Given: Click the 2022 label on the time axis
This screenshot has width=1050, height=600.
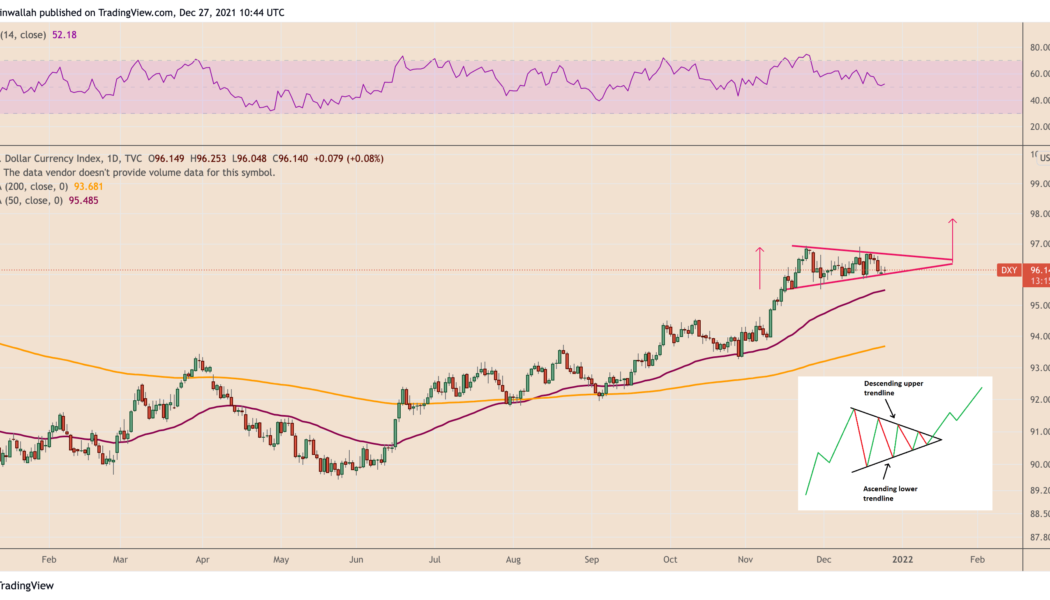Looking at the screenshot, I should coord(900,563).
